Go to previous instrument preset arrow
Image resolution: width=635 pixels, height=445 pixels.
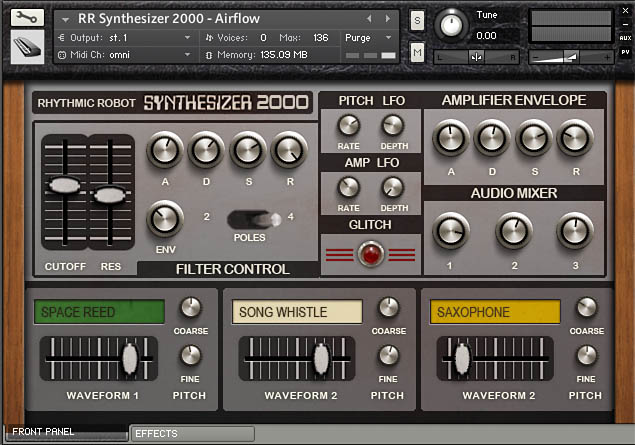pos(369,18)
